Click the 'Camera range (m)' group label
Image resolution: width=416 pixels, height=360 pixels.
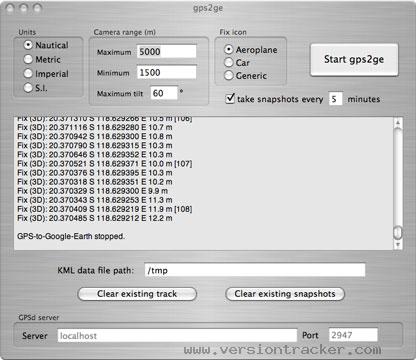tap(125, 32)
